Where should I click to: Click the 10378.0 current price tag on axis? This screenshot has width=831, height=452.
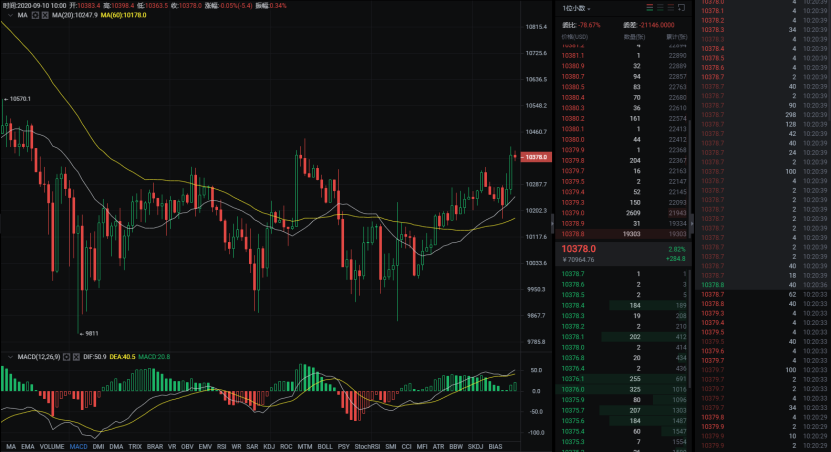[536, 157]
